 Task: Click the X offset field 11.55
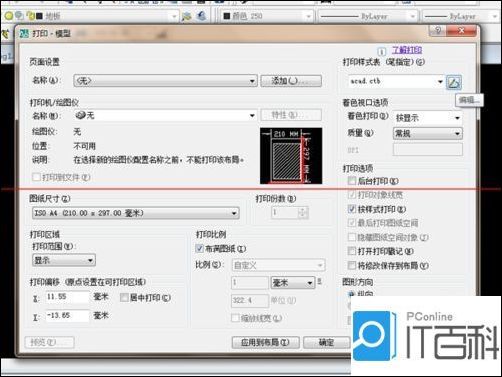pos(67,297)
